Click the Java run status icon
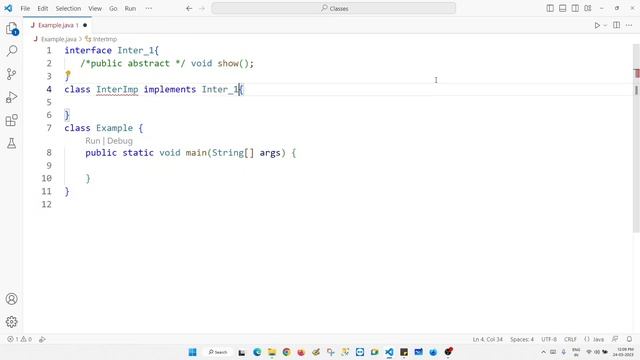 pos(42,339)
